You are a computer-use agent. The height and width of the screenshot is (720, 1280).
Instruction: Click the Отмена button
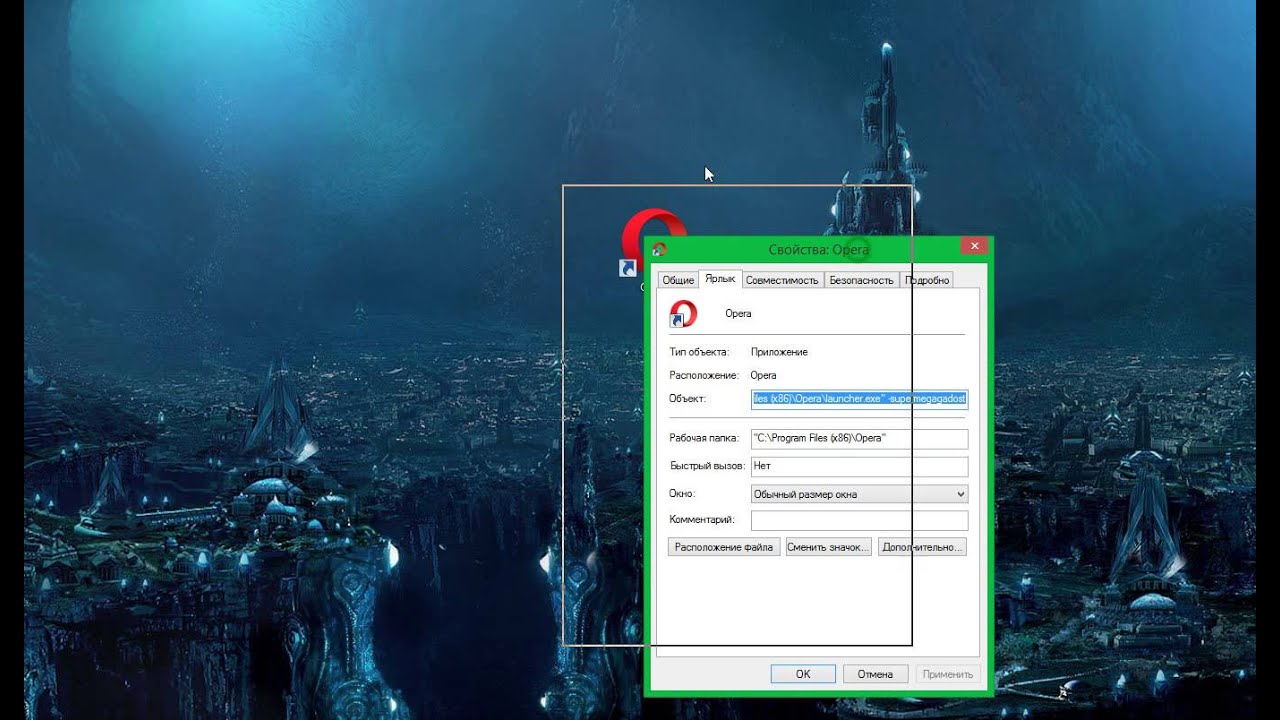point(875,674)
